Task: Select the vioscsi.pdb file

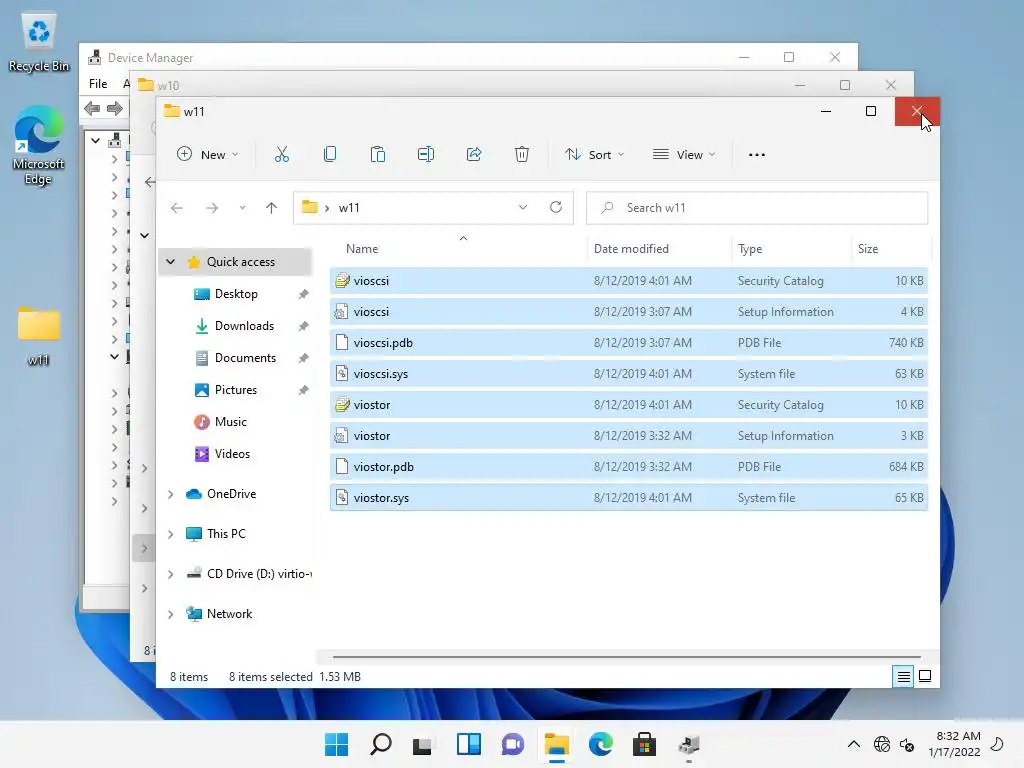Action: click(628, 343)
